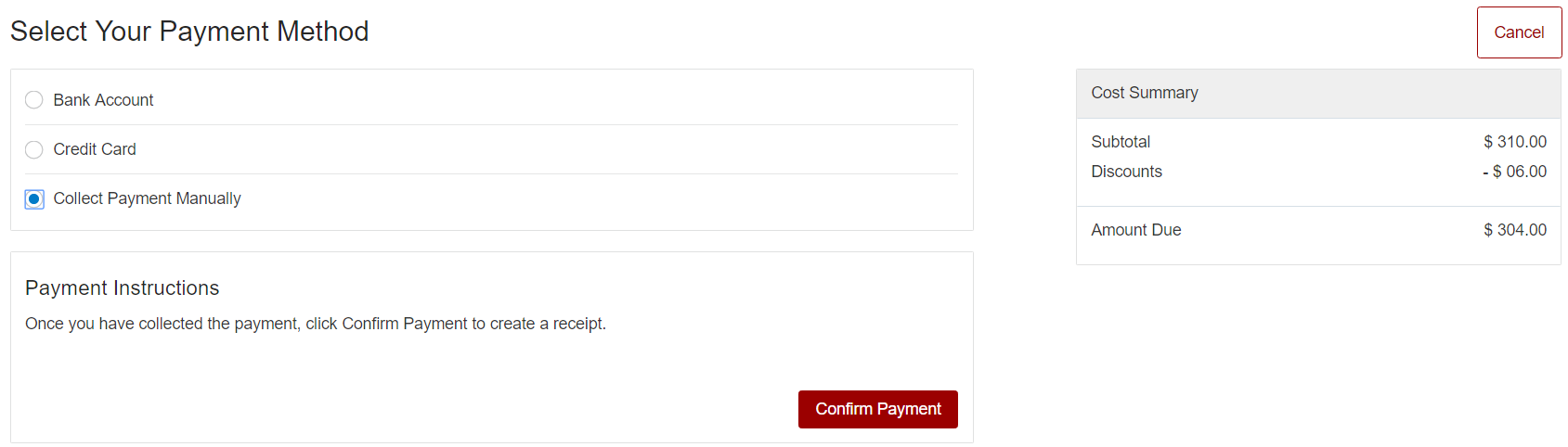Image resolution: width=1568 pixels, height=447 pixels.
Task: Click the Collect Payment Manually label text
Action: tap(147, 198)
